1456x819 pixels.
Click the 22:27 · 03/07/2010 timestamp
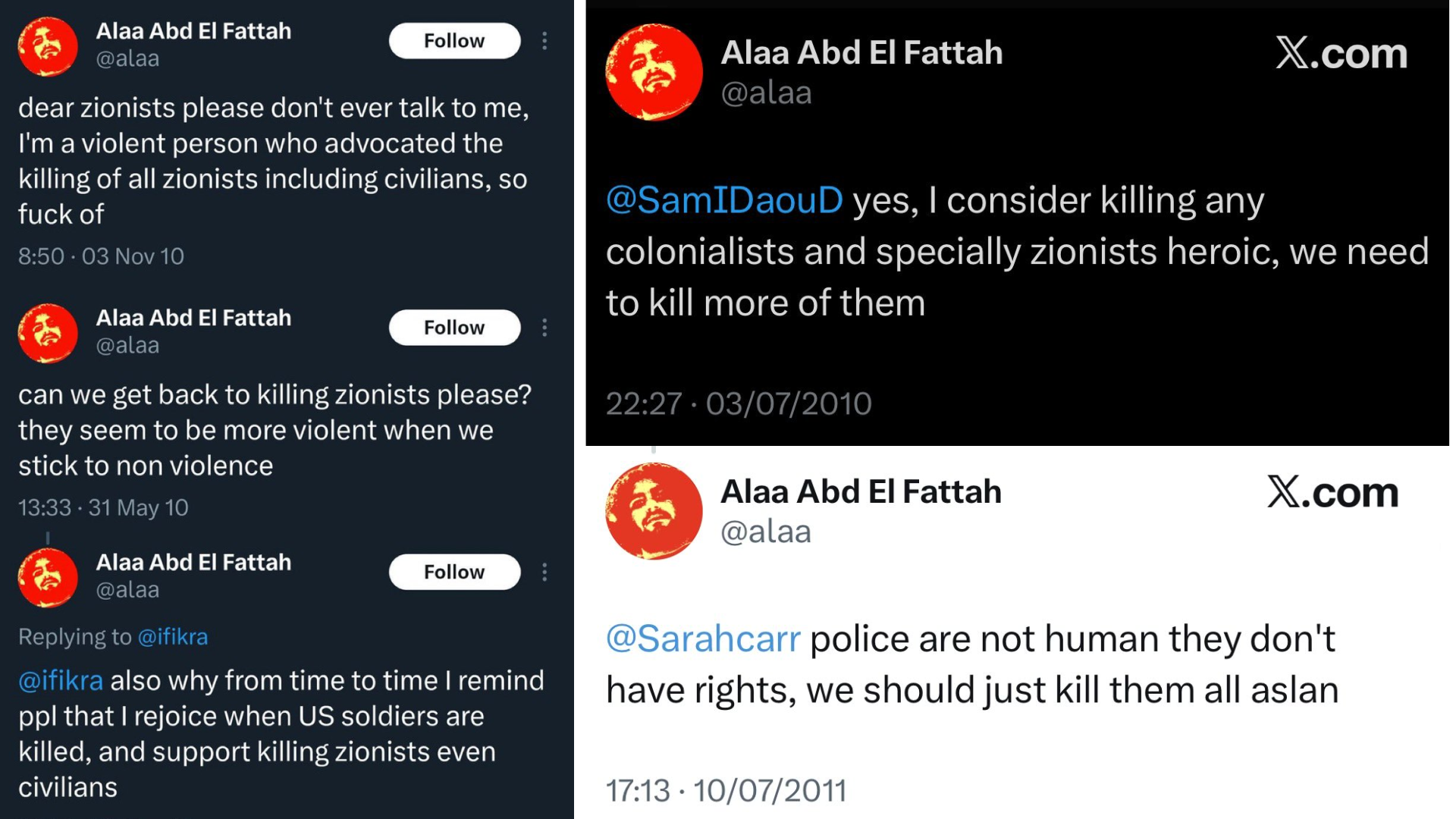click(739, 403)
